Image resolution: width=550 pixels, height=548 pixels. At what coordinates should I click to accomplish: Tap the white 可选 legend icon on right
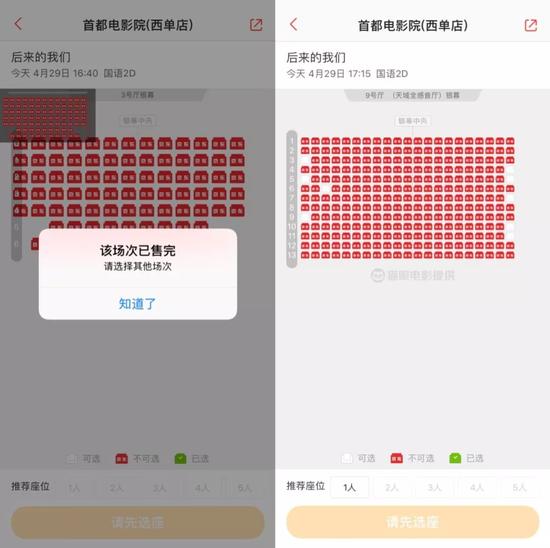point(347,458)
